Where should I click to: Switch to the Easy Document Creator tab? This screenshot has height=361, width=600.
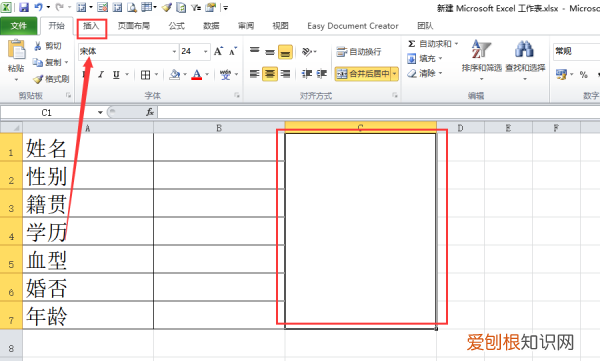pos(353,26)
